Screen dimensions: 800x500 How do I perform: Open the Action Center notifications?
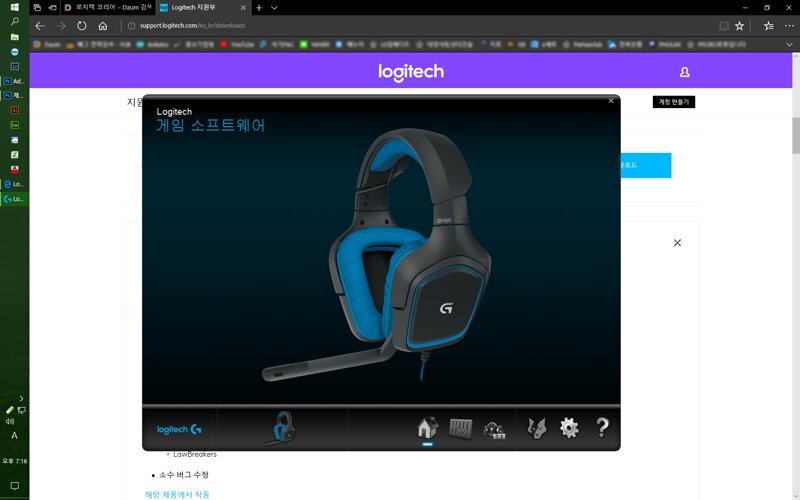point(14,486)
